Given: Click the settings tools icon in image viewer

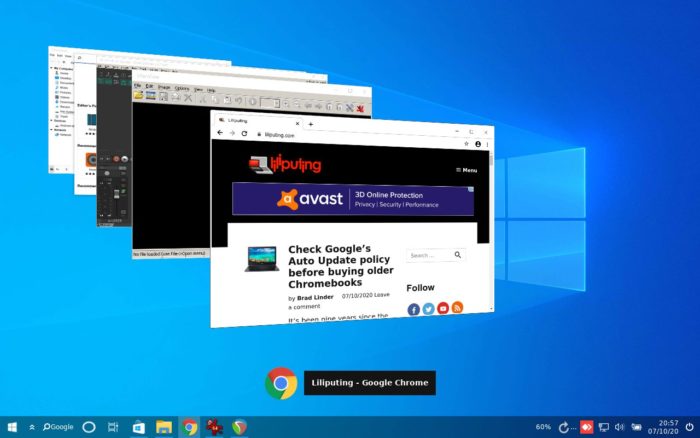Looking at the screenshot, I should point(349,108).
